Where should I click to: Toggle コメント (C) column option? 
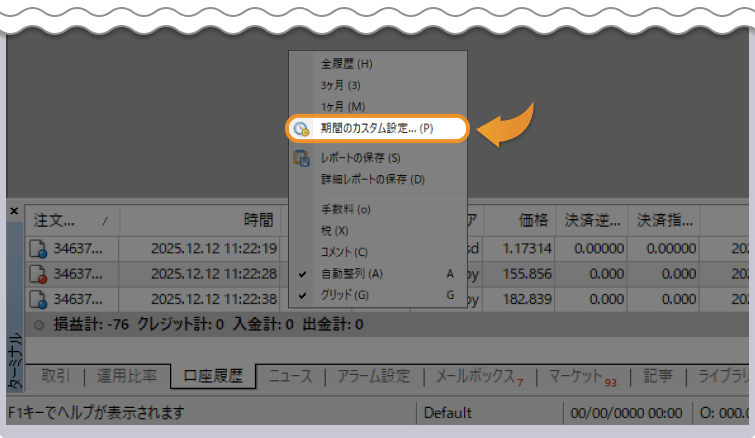[378, 252]
